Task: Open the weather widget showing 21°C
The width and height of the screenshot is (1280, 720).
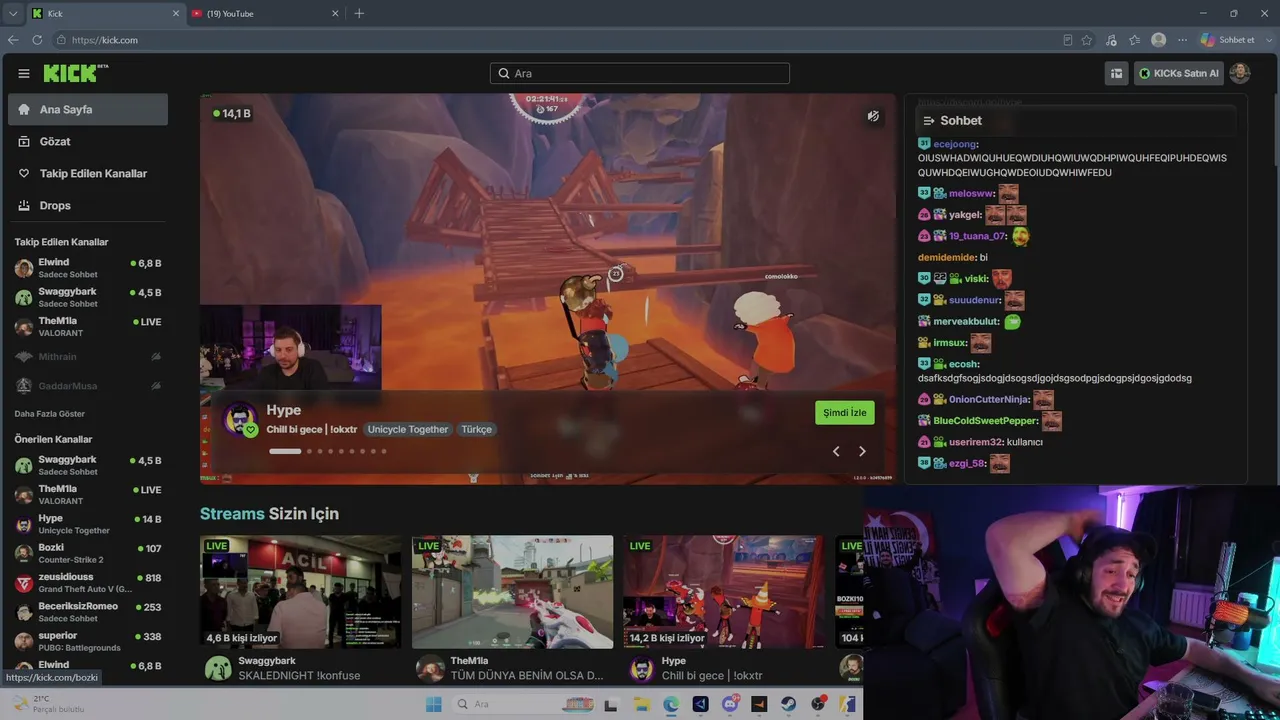Action: [48, 704]
